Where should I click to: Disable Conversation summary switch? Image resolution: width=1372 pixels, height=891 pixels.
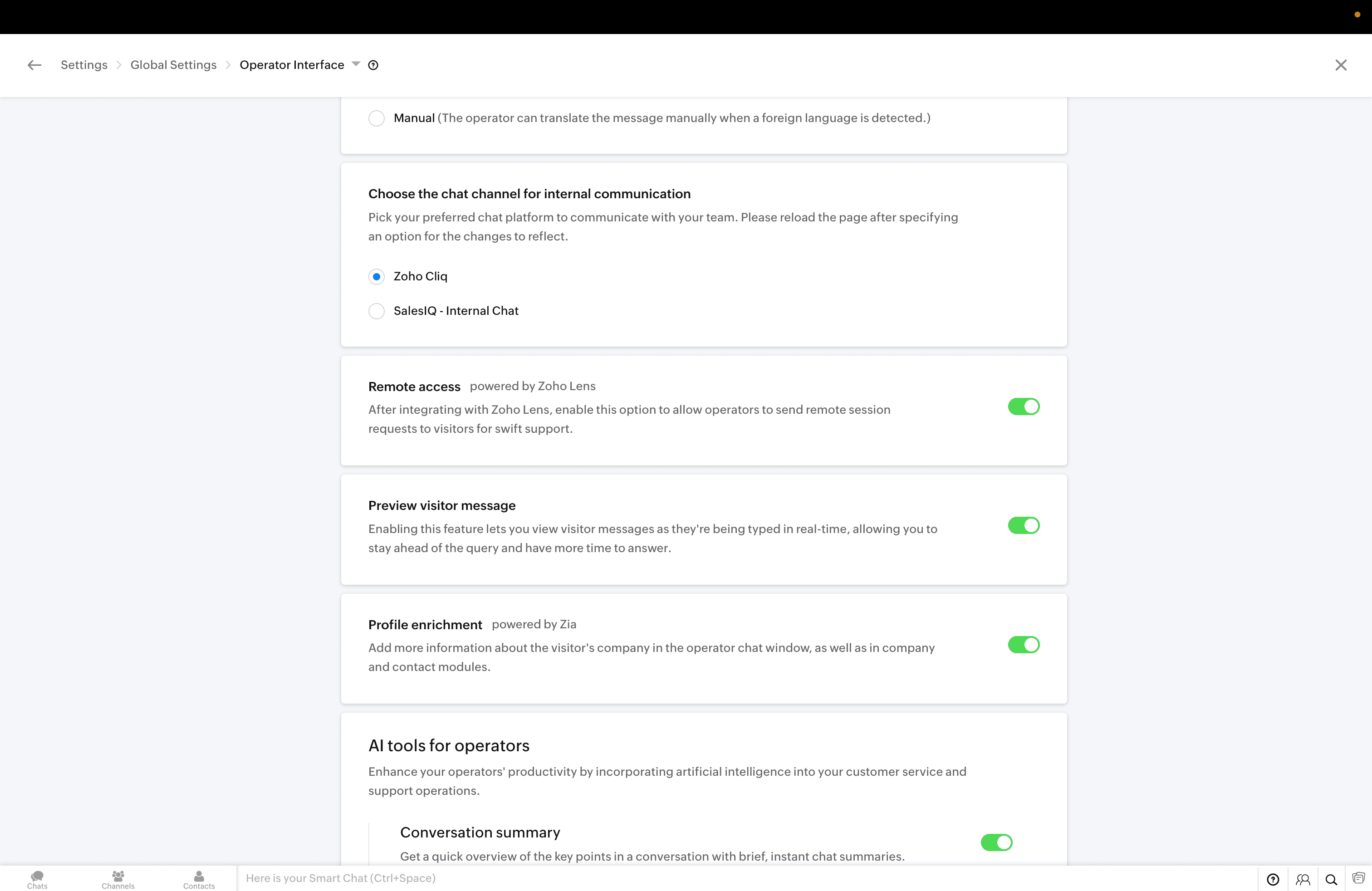996,842
